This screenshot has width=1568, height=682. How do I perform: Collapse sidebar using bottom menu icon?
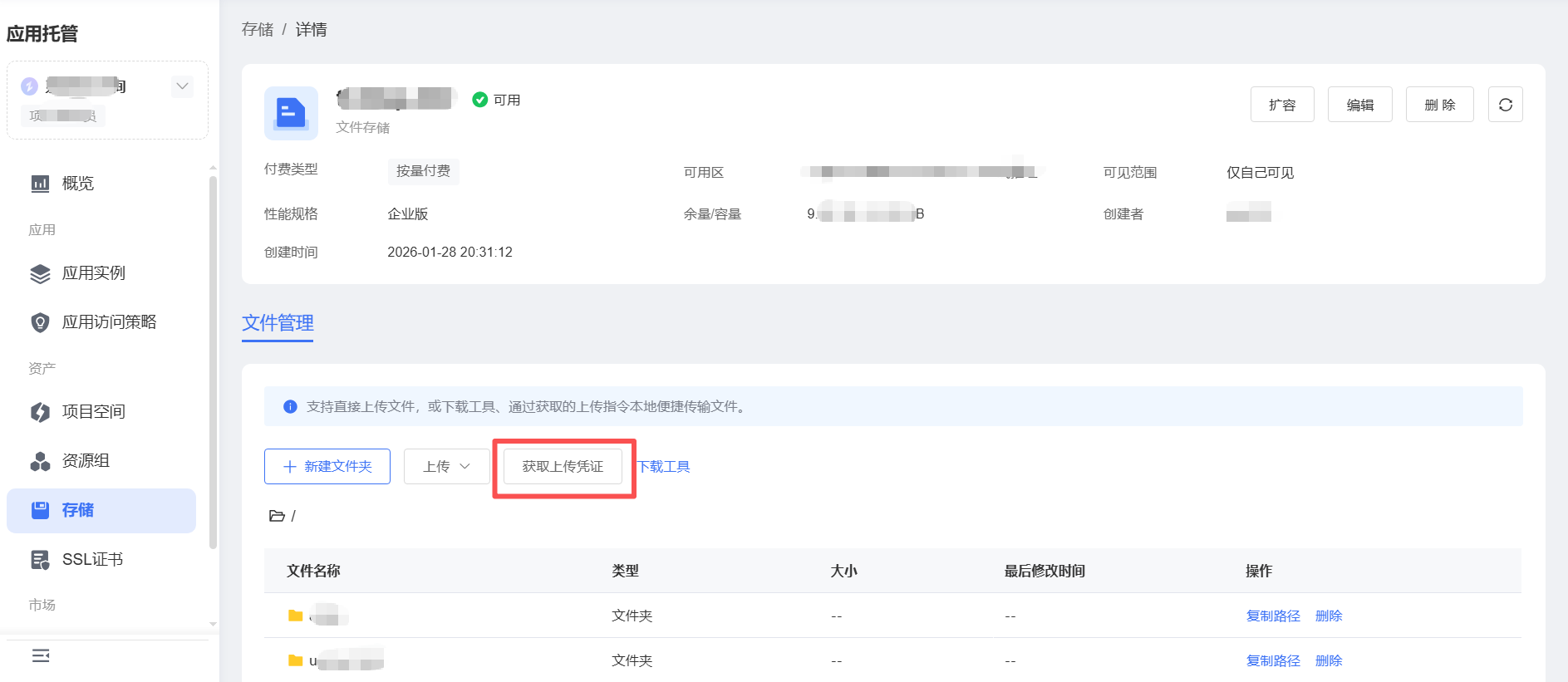[x=41, y=656]
